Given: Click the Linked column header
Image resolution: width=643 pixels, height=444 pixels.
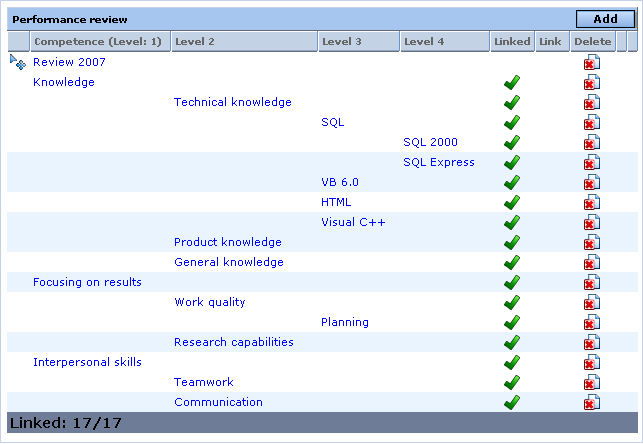Looking at the screenshot, I should pyautogui.click(x=512, y=41).
